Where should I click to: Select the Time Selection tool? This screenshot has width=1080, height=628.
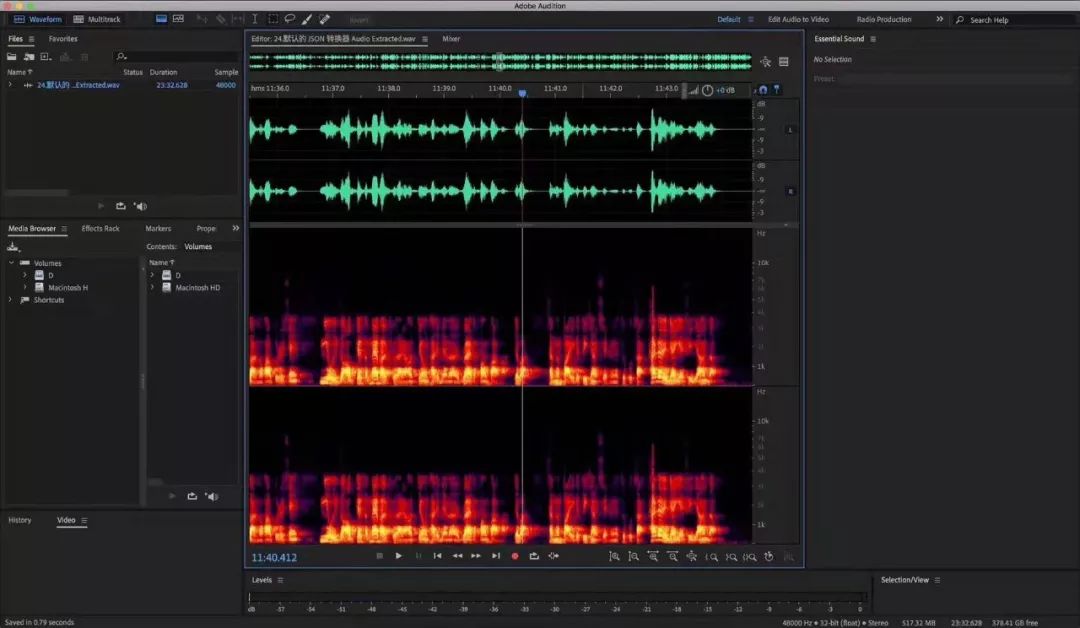[x=255, y=19]
